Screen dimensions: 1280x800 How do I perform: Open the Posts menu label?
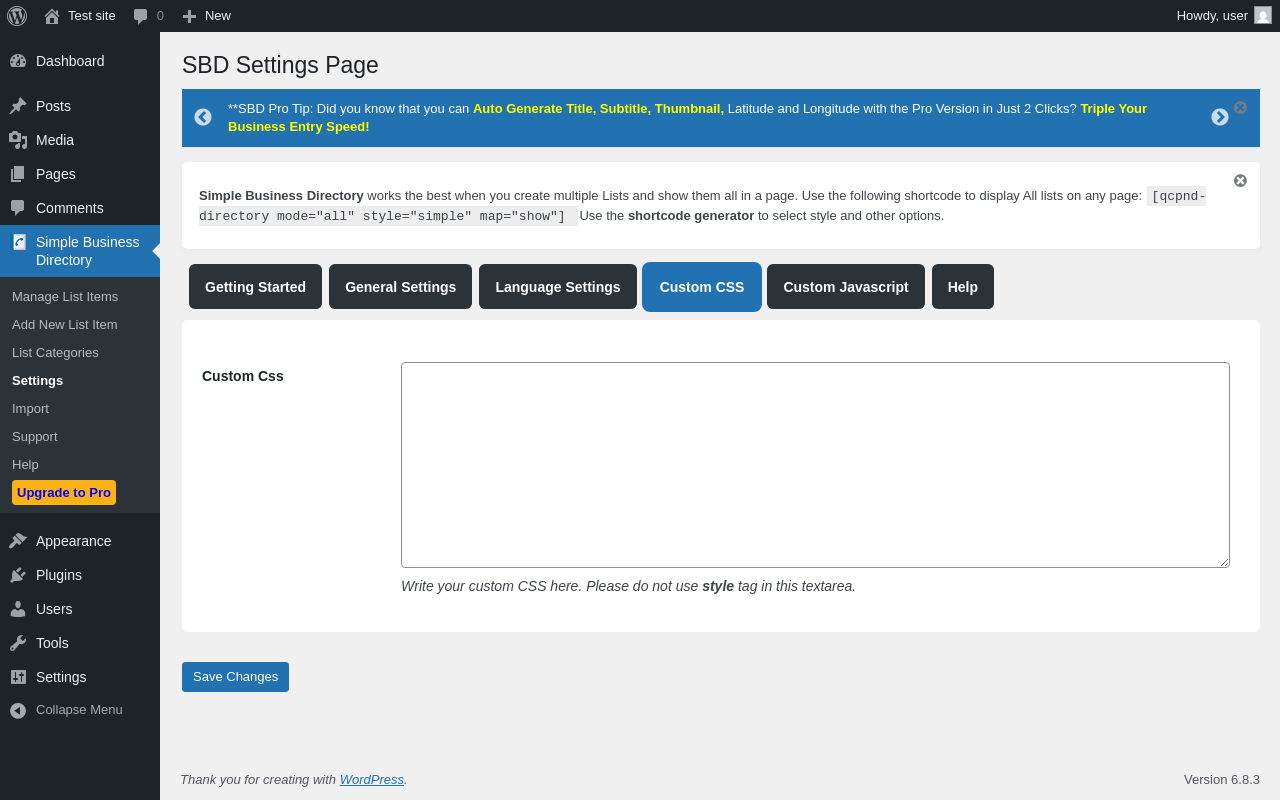53,106
